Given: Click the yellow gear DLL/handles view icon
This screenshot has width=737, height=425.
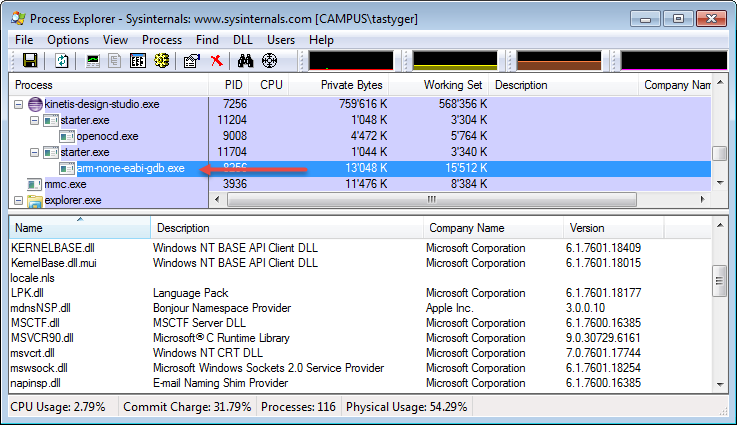Looking at the screenshot, I should (x=162, y=61).
